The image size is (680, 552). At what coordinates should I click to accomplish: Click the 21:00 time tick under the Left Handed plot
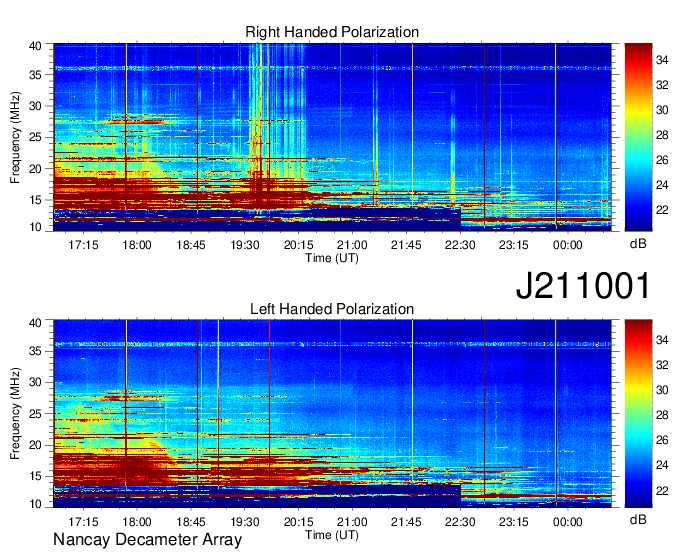click(352, 522)
